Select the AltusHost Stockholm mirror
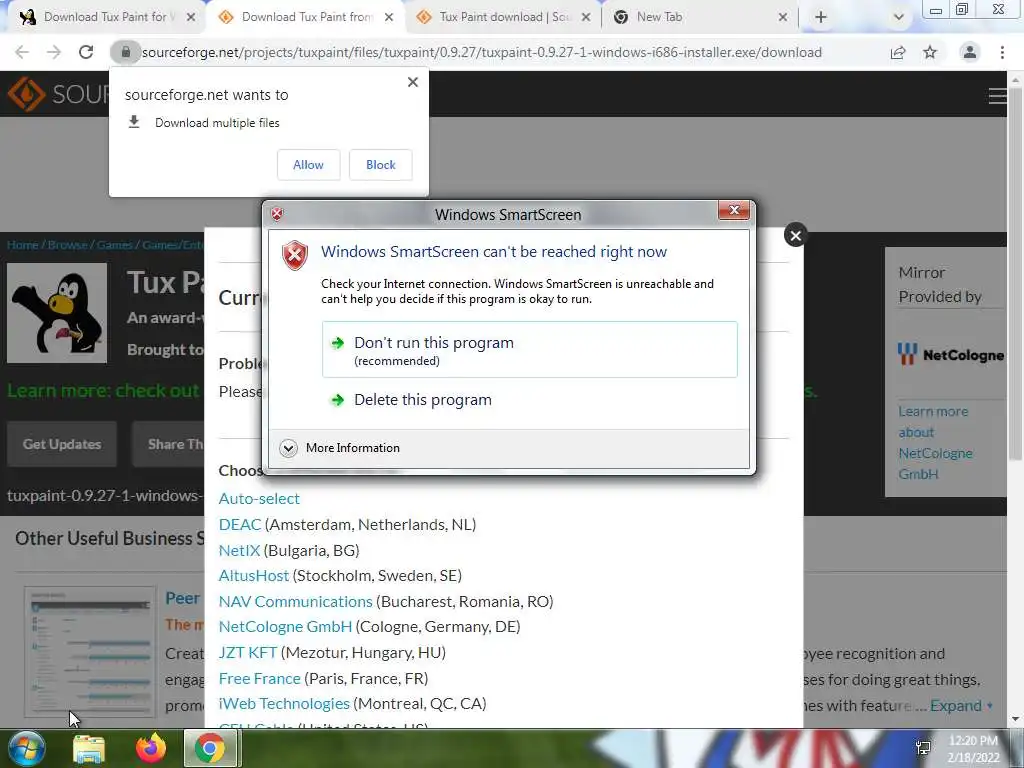The width and height of the screenshot is (1024, 768). tap(253, 575)
